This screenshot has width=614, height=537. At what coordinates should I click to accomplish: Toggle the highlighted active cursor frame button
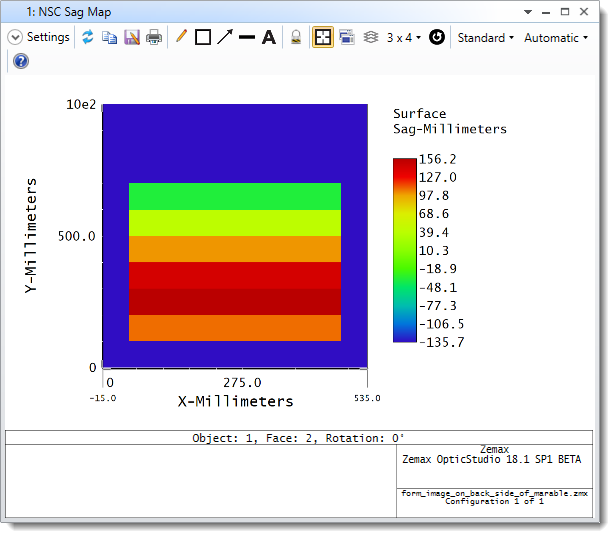(322, 37)
